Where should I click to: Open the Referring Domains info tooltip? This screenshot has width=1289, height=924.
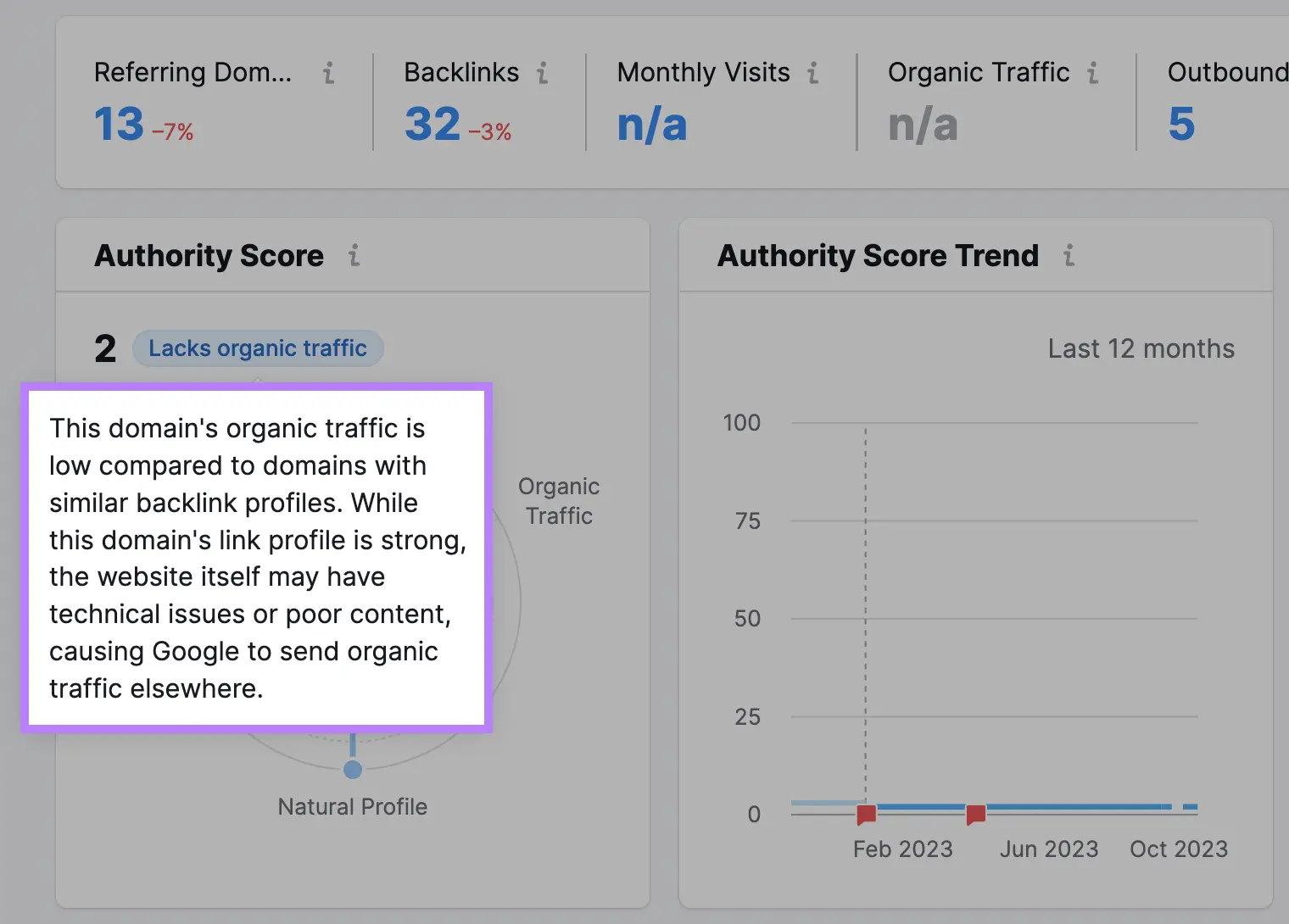[x=330, y=74]
